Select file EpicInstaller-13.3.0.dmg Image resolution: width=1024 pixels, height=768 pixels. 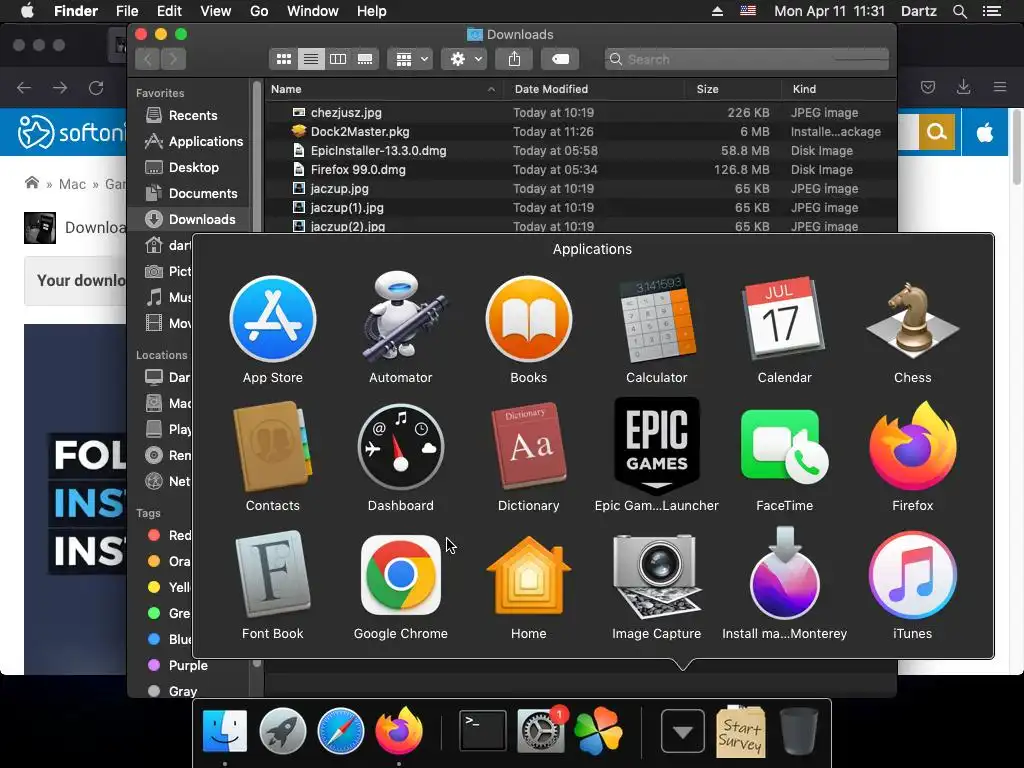[x=580, y=150]
